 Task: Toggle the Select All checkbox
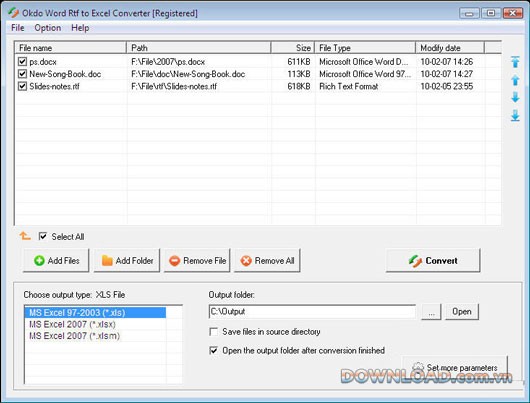click(x=43, y=236)
